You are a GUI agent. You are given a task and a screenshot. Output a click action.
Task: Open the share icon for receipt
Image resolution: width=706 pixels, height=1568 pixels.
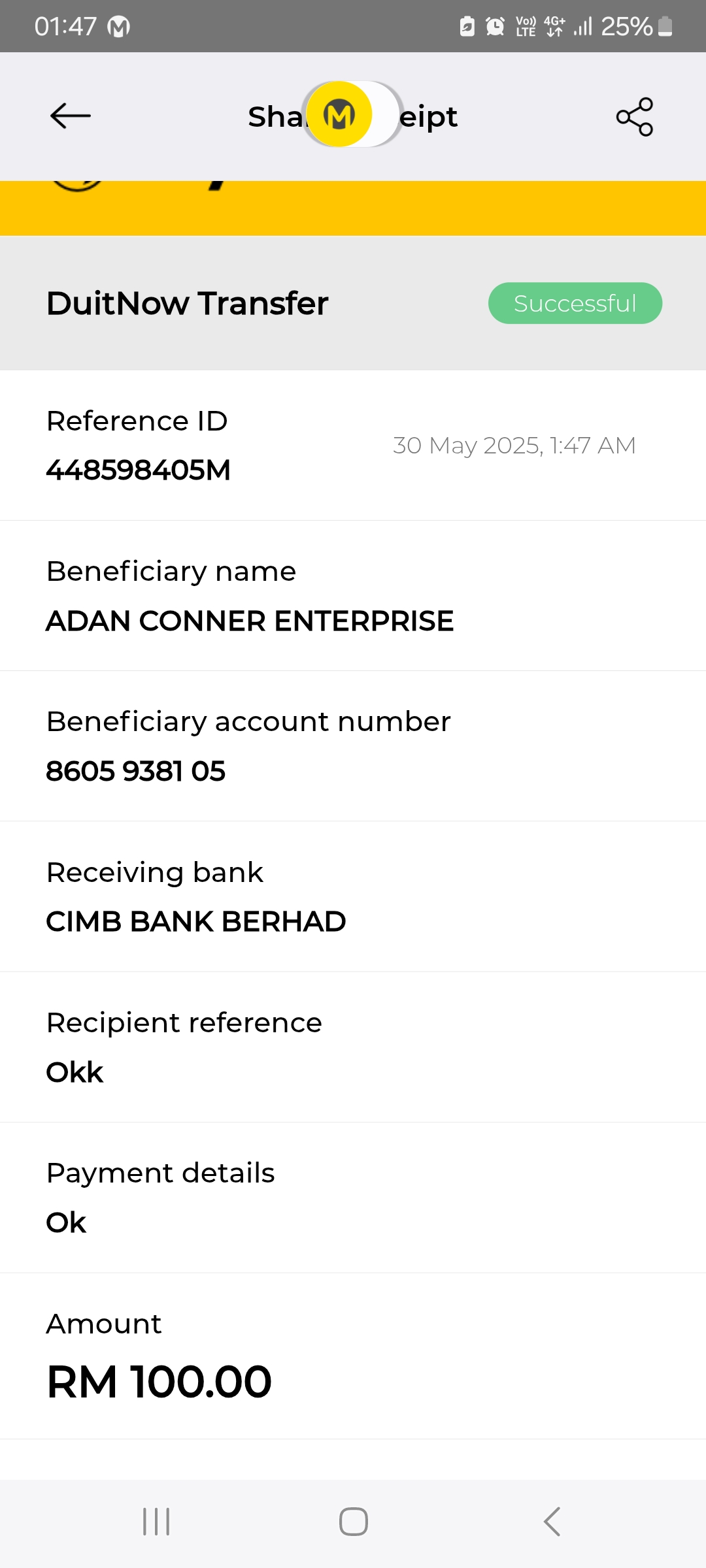tap(635, 116)
